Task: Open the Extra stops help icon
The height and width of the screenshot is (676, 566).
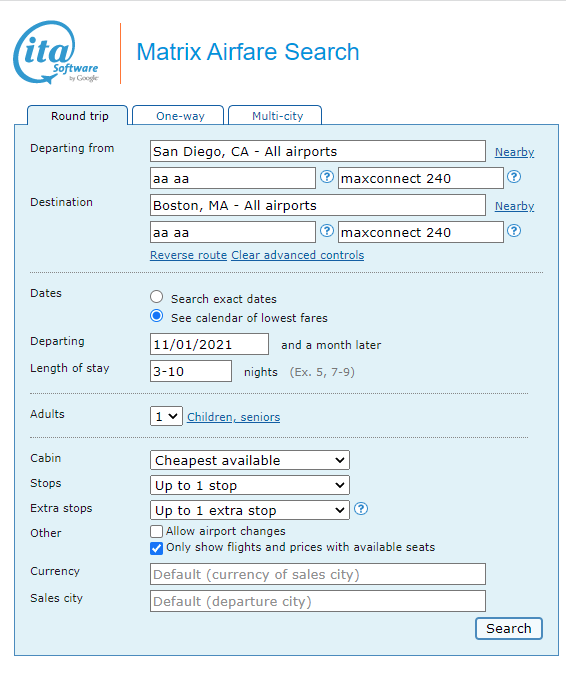Action: 361,509
